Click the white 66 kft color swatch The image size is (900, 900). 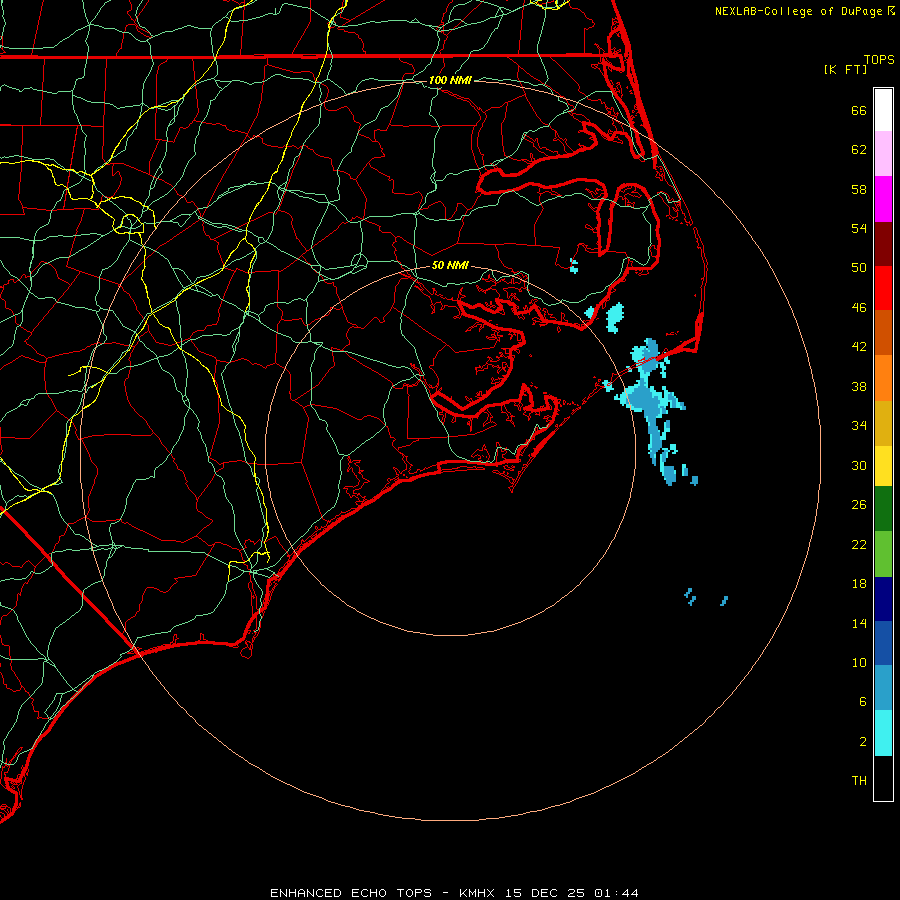tap(883, 110)
